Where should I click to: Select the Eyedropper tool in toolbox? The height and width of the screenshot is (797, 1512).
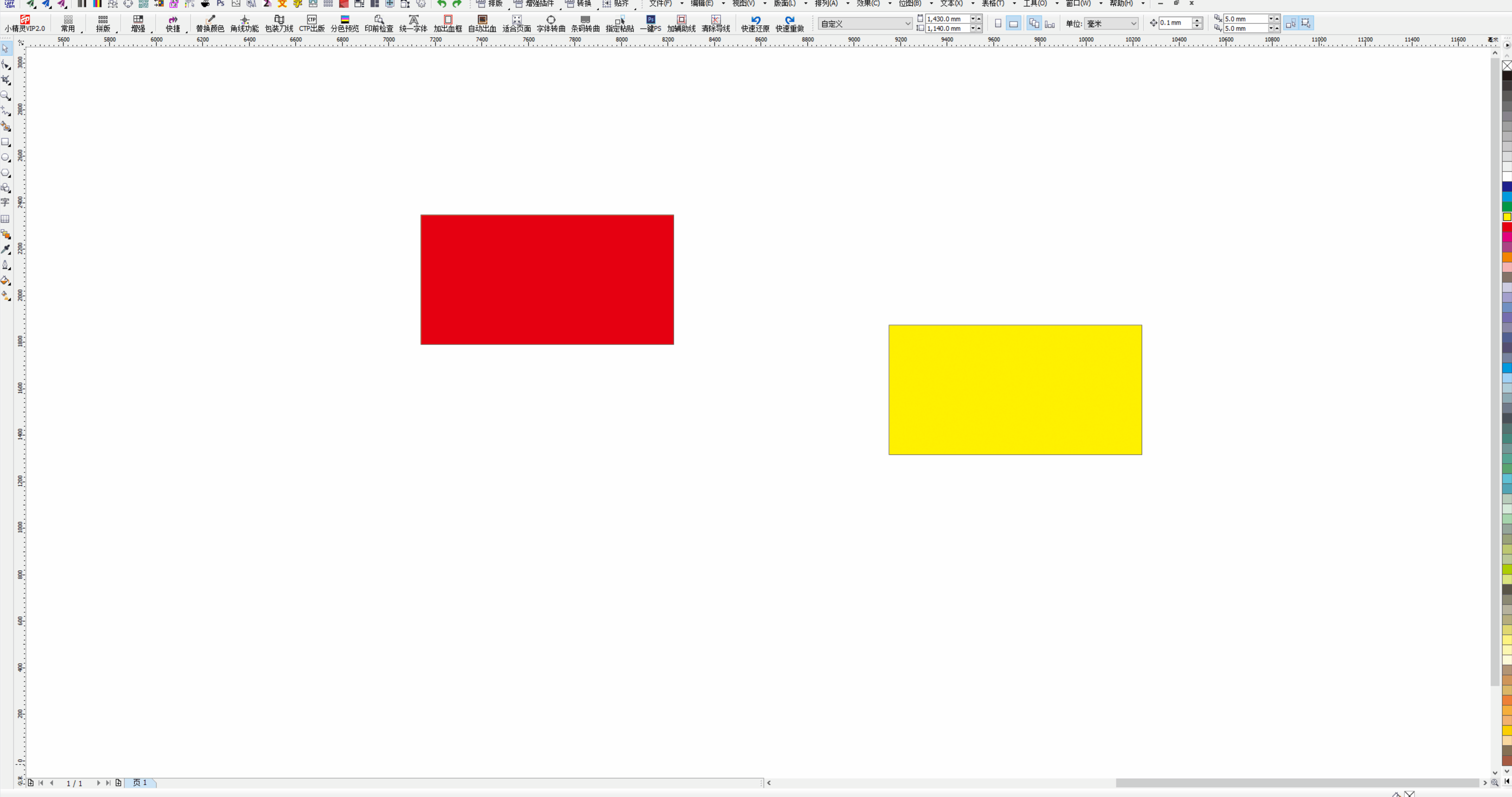pos(5,250)
